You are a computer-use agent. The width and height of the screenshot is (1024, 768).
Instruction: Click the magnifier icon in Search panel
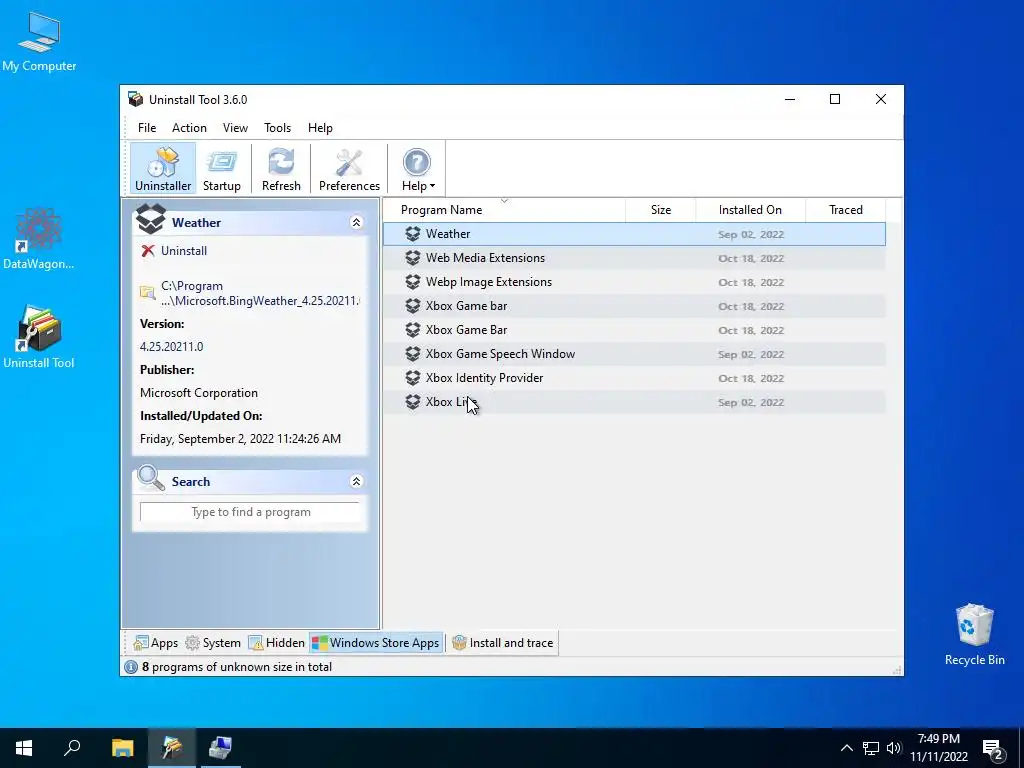151,478
